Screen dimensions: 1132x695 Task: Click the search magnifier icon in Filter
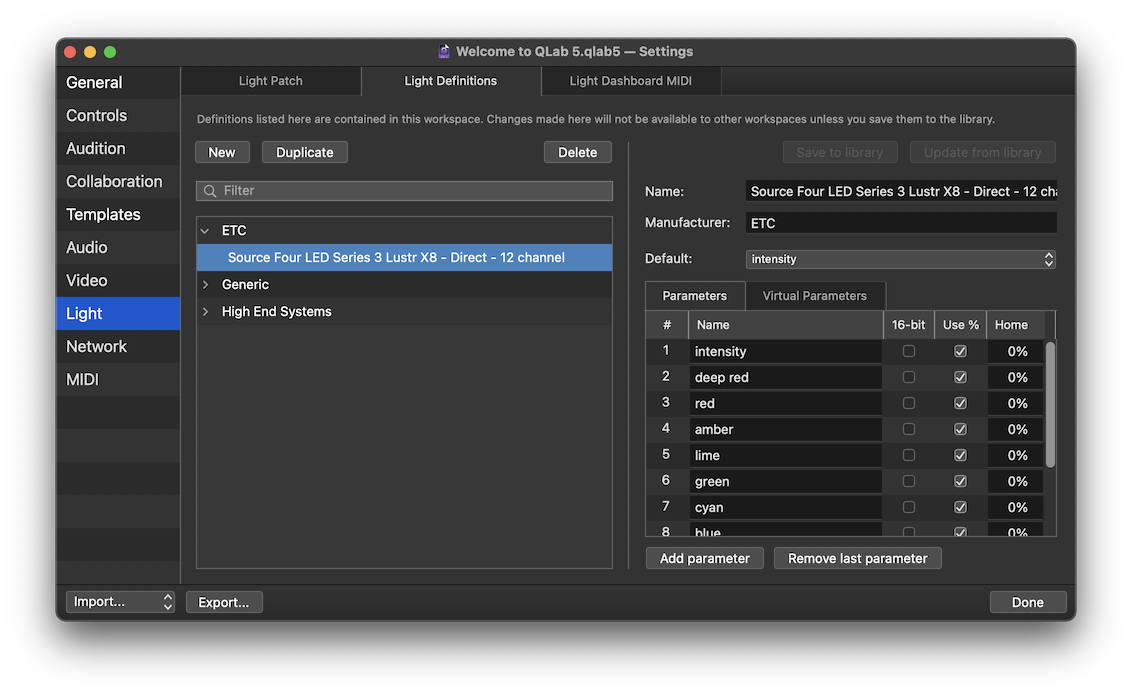(x=210, y=191)
